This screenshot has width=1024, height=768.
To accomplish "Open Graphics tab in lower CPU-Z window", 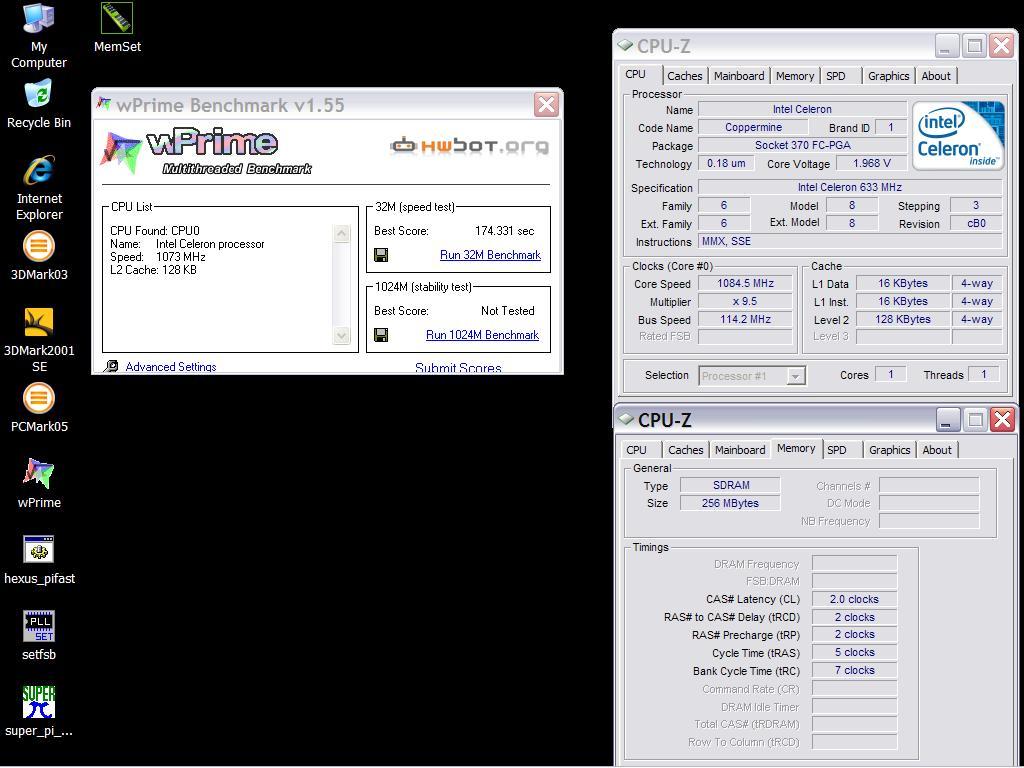I will coord(889,450).
